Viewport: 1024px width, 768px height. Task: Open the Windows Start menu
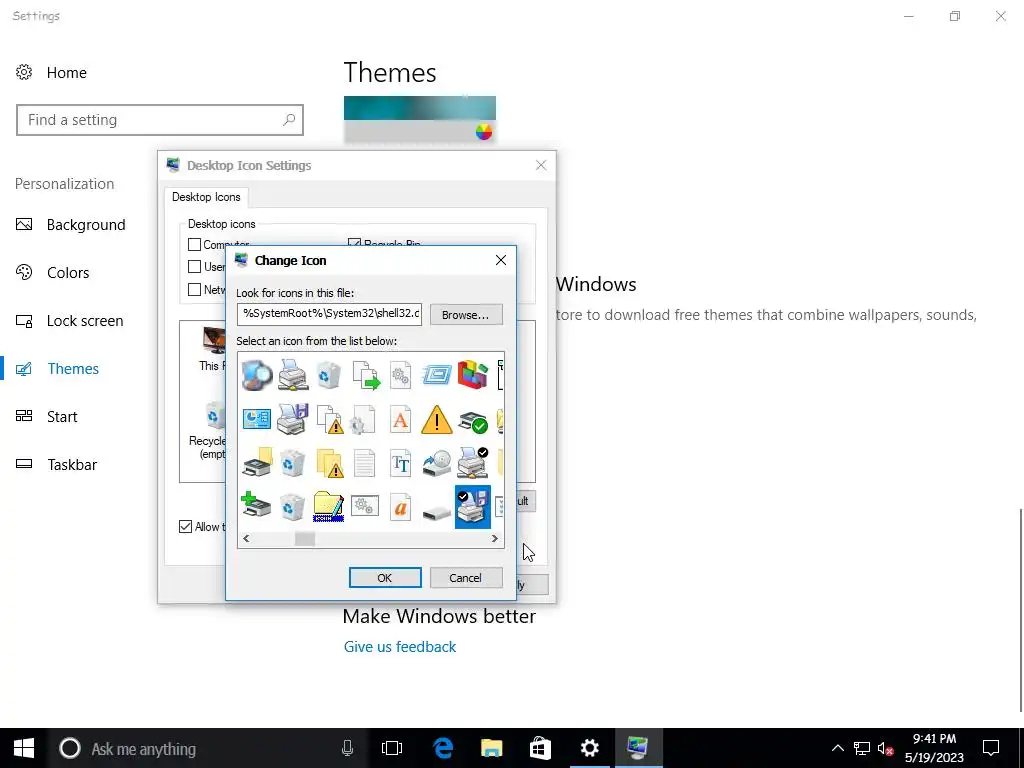coord(24,748)
